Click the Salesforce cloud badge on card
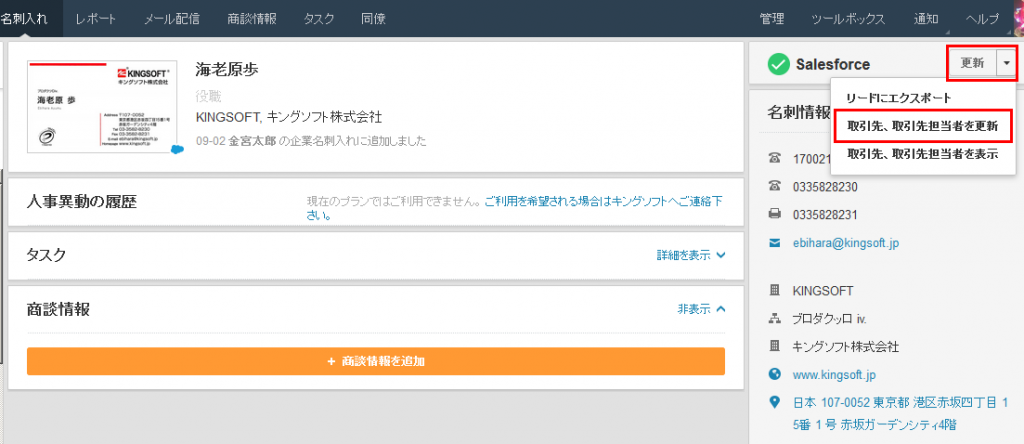This screenshot has width=1024, height=444. coord(176,150)
